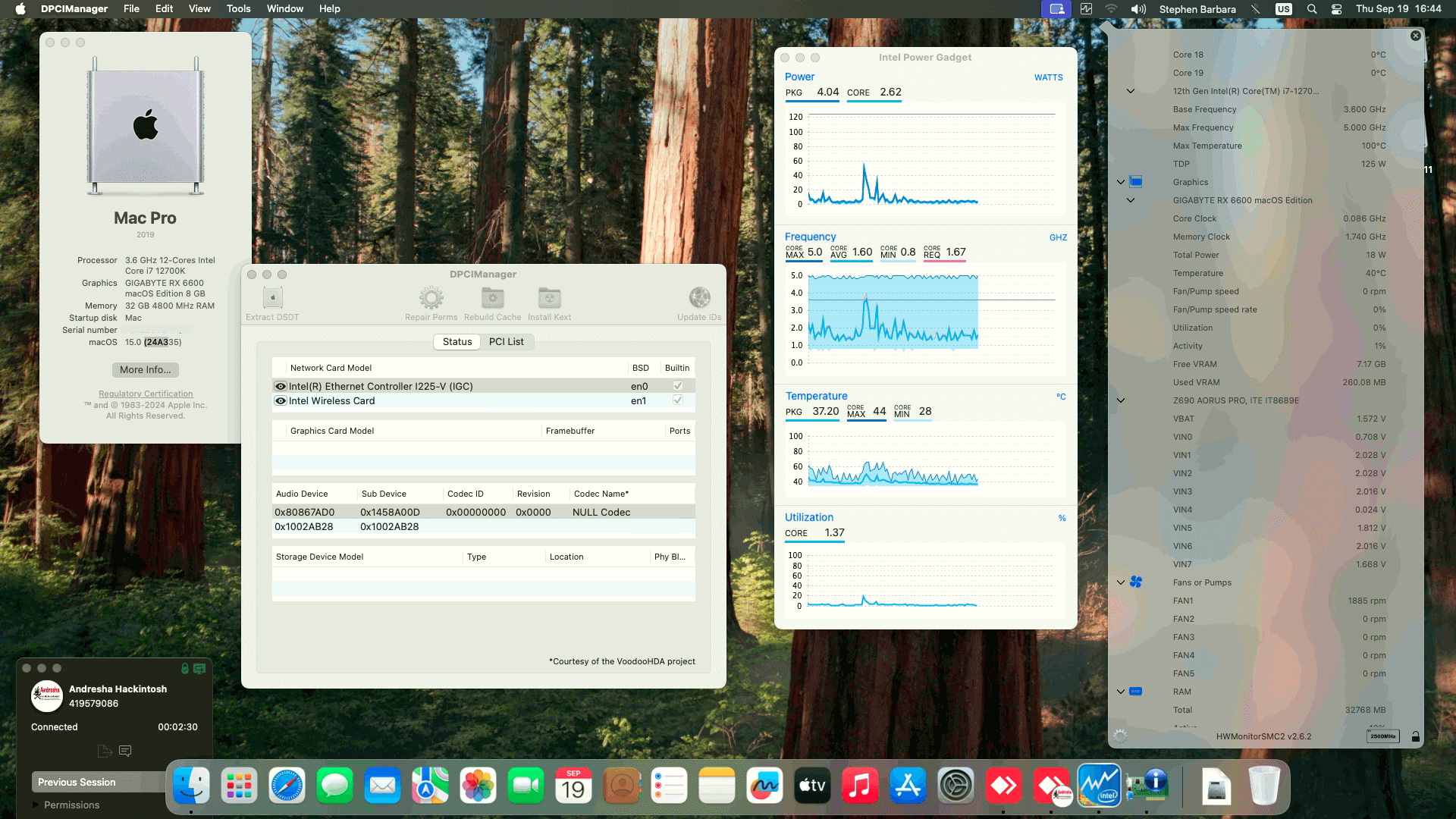Click the Update IDs globe icon
Viewport: 1456px width, 819px height.
point(698,298)
